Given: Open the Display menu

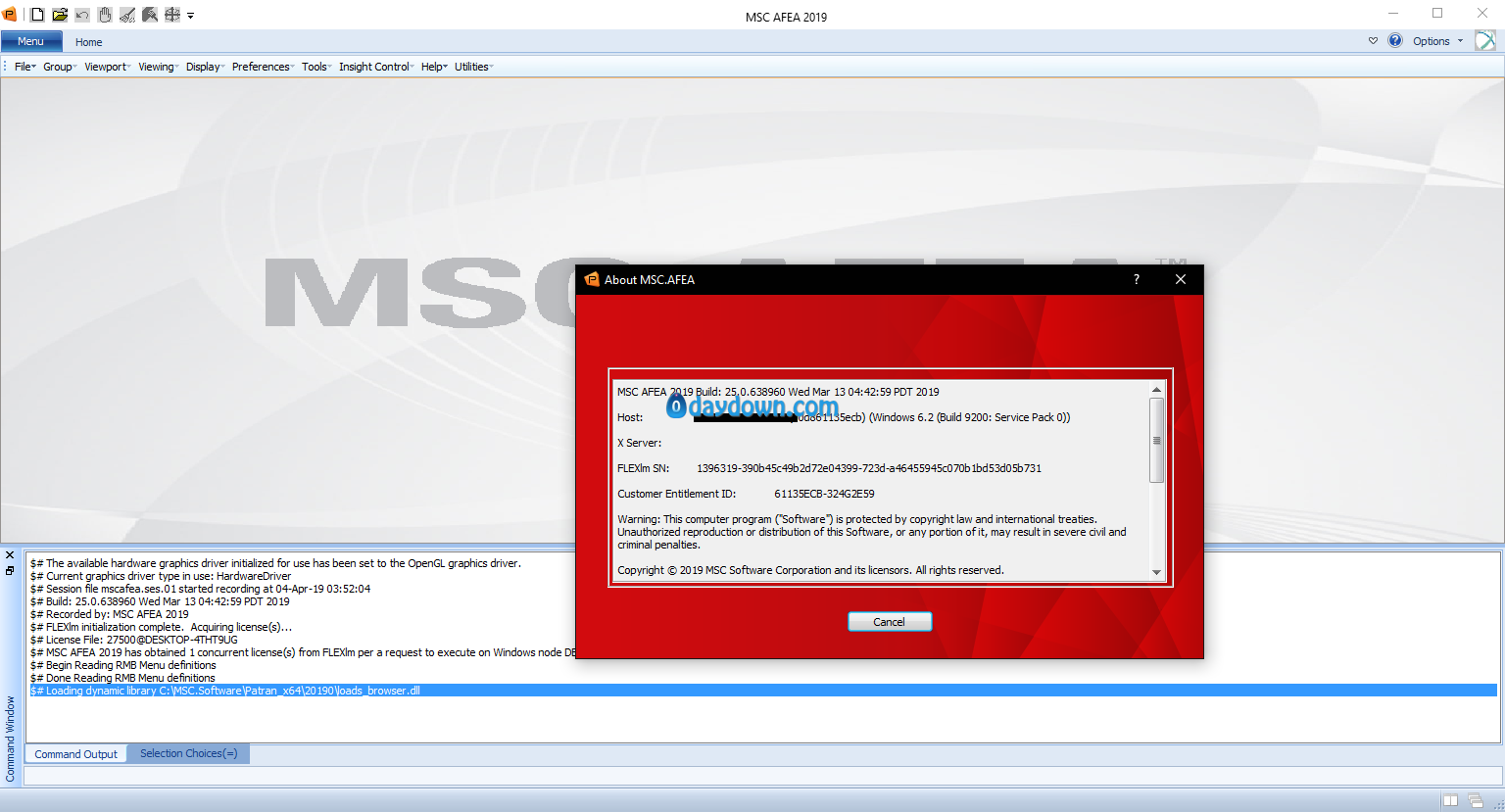Looking at the screenshot, I should coord(205,67).
